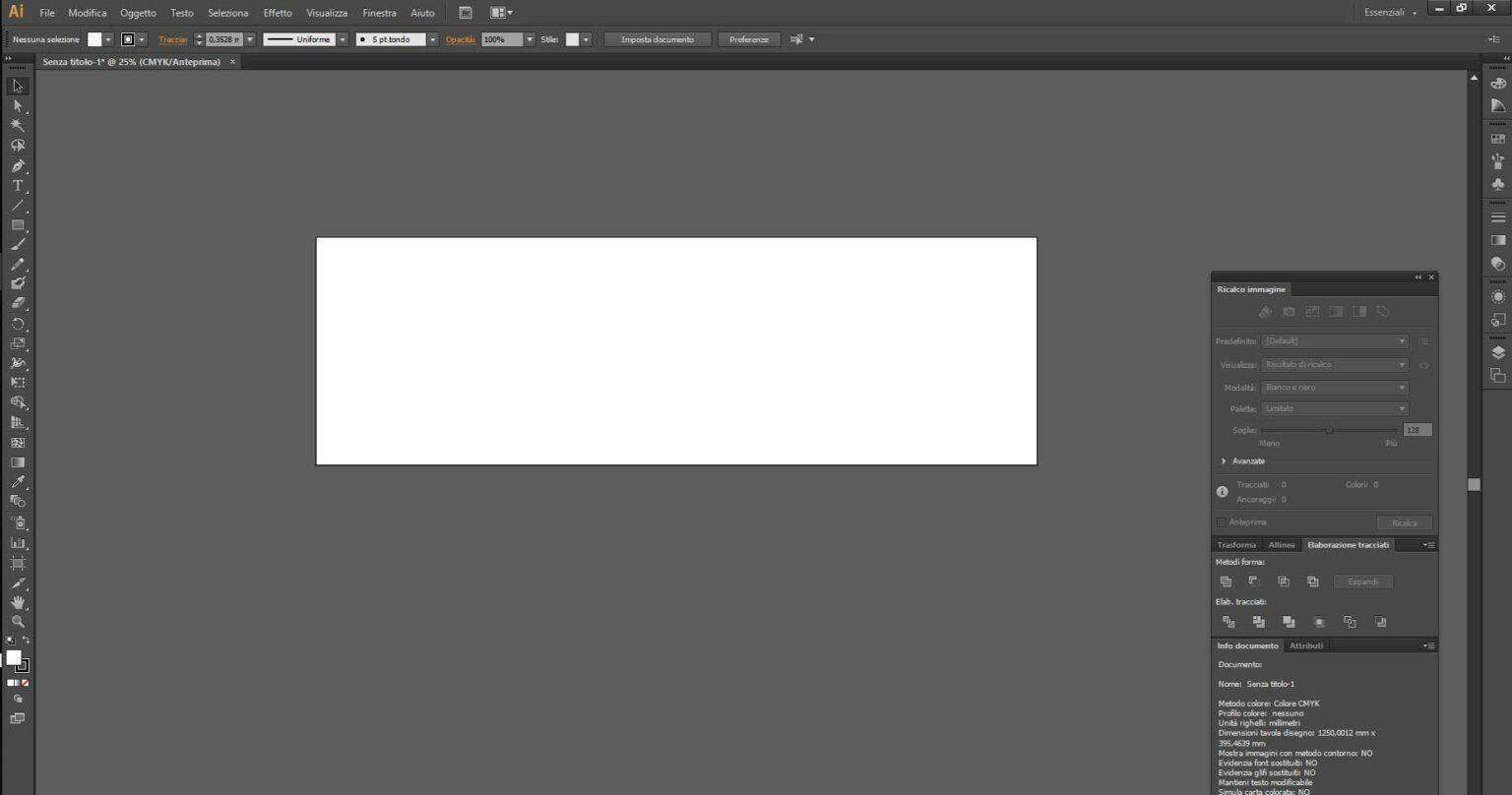Expand the Avanzate section
The image size is (1512, 795).
tap(1224, 461)
